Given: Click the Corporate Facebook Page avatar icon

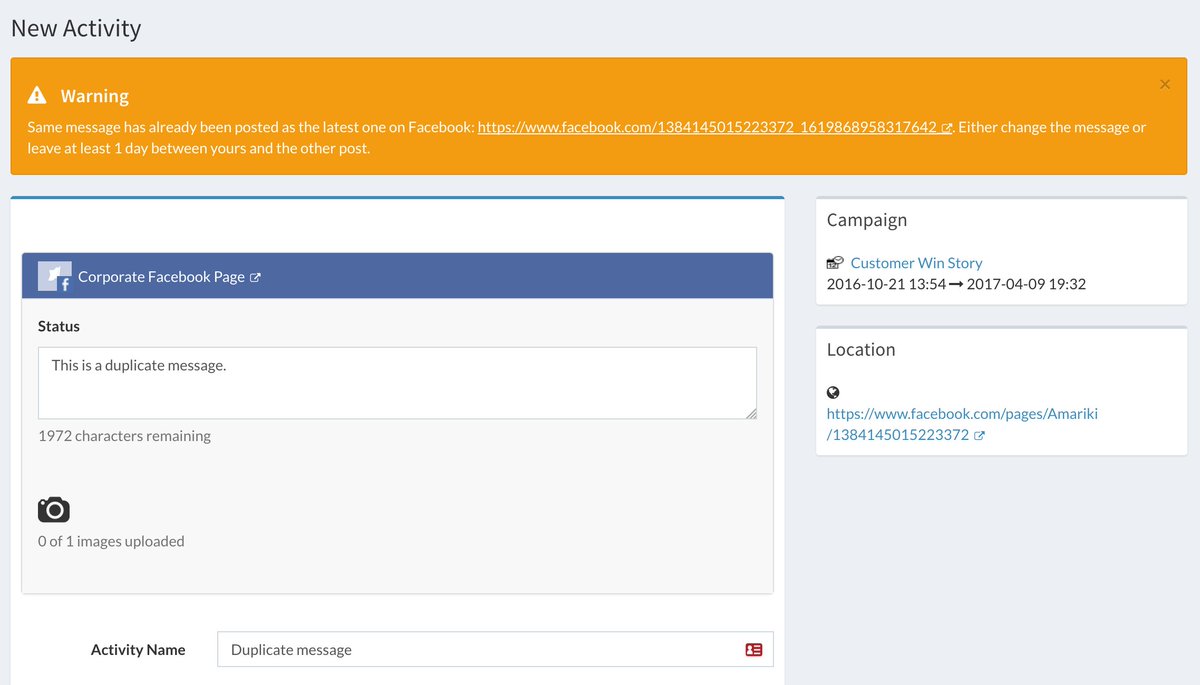Looking at the screenshot, I should point(54,276).
